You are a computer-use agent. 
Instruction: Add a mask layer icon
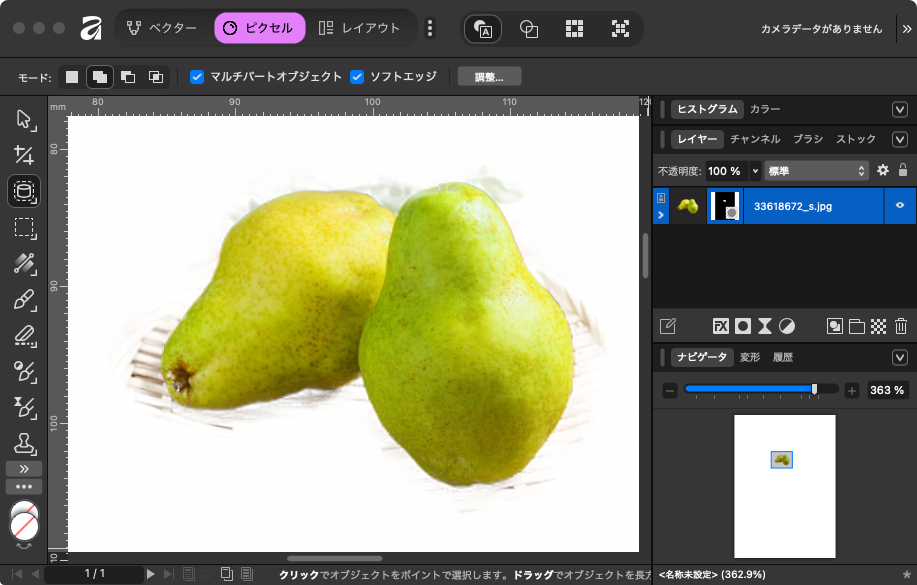743,326
